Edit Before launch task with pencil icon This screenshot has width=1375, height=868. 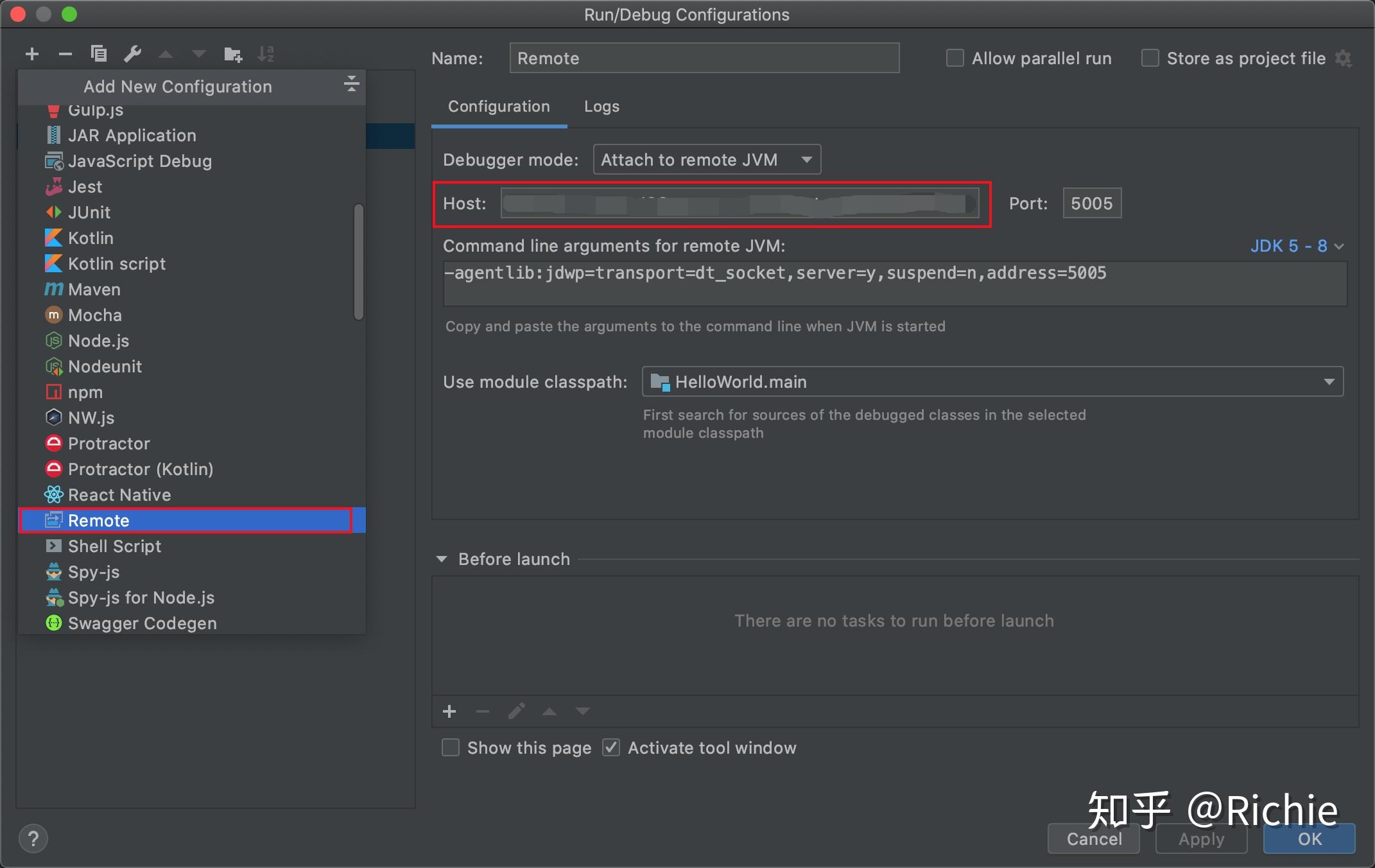pyautogui.click(x=515, y=711)
